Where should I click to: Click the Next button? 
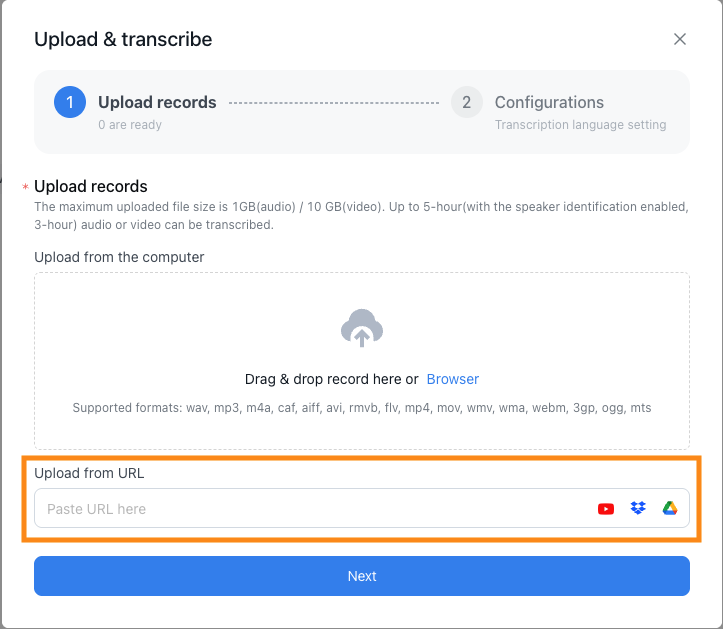(362, 576)
